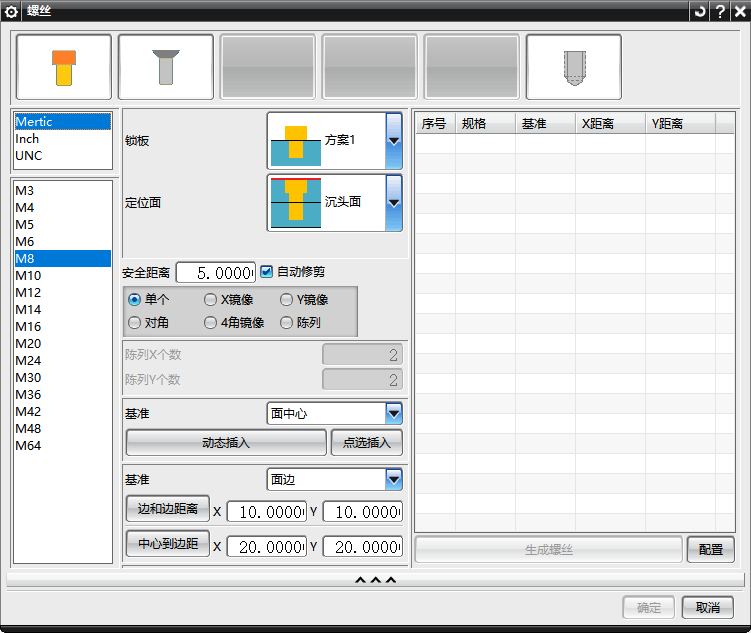The height and width of the screenshot is (633, 751).
Task: Select M12 in the size list
Action: tap(63, 293)
